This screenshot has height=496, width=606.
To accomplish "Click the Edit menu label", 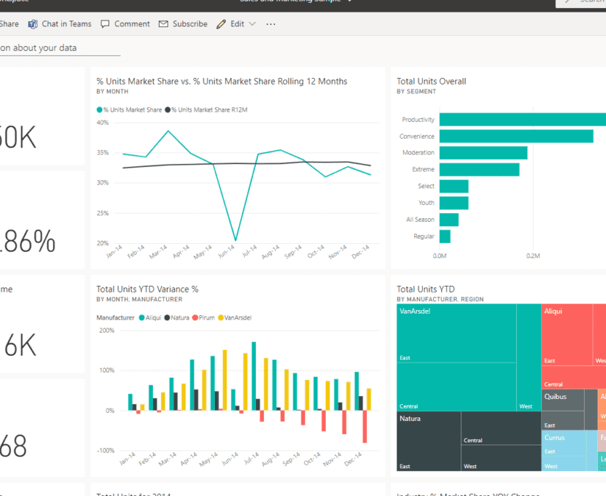I will click(x=237, y=24).
